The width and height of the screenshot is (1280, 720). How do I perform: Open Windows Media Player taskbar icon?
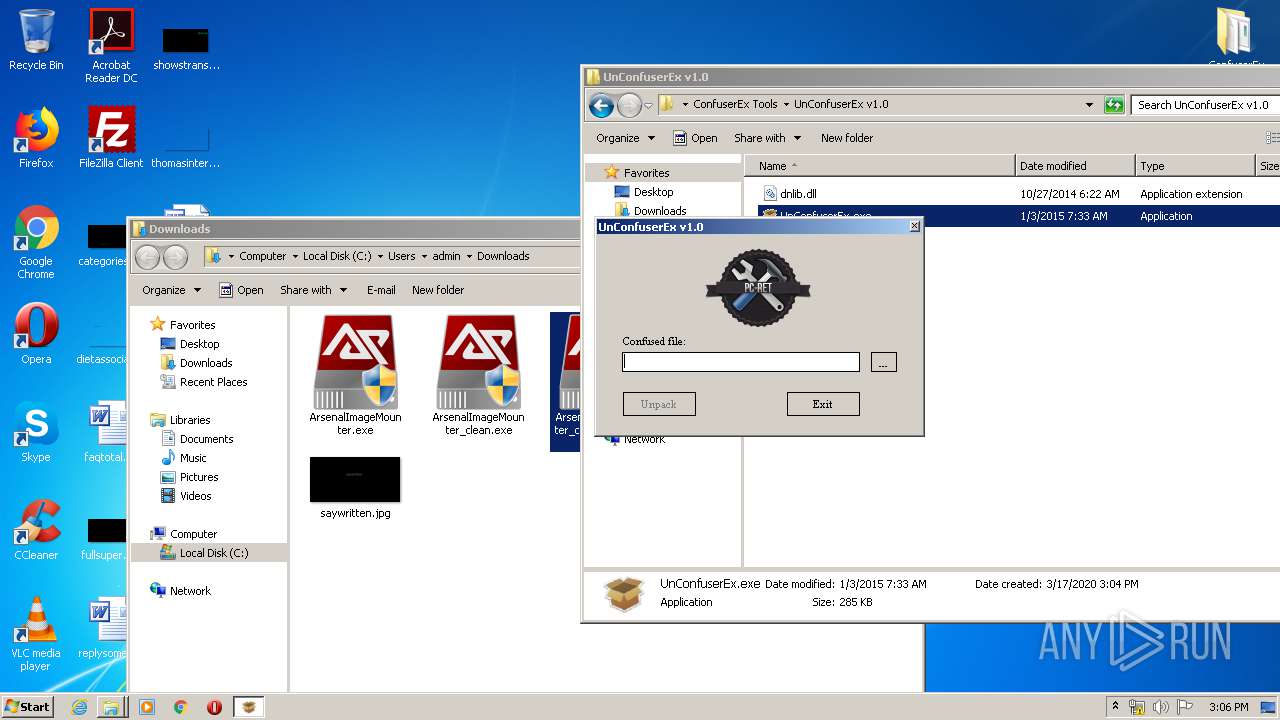[x=147, y=707]
